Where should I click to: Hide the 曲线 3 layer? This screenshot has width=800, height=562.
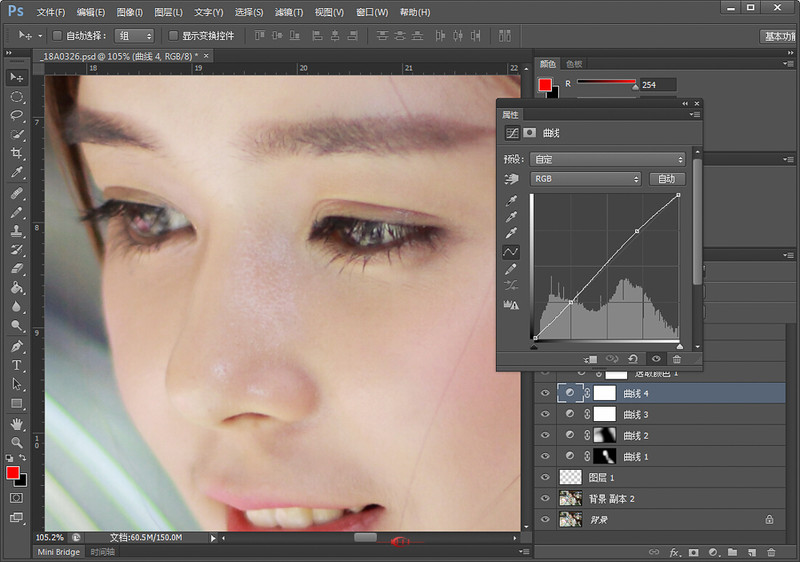point(545,414)
